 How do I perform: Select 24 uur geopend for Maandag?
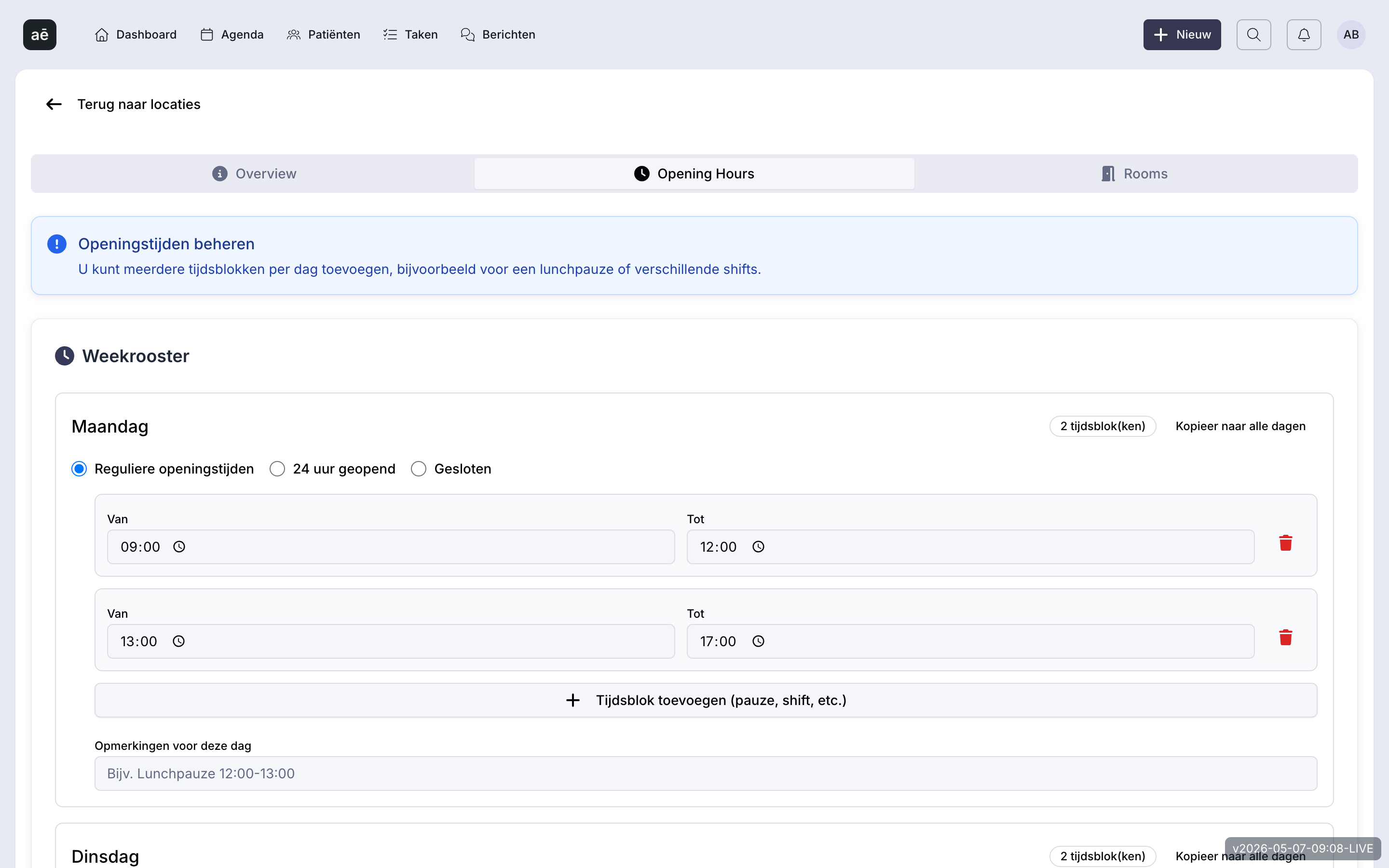coord(277,469)
